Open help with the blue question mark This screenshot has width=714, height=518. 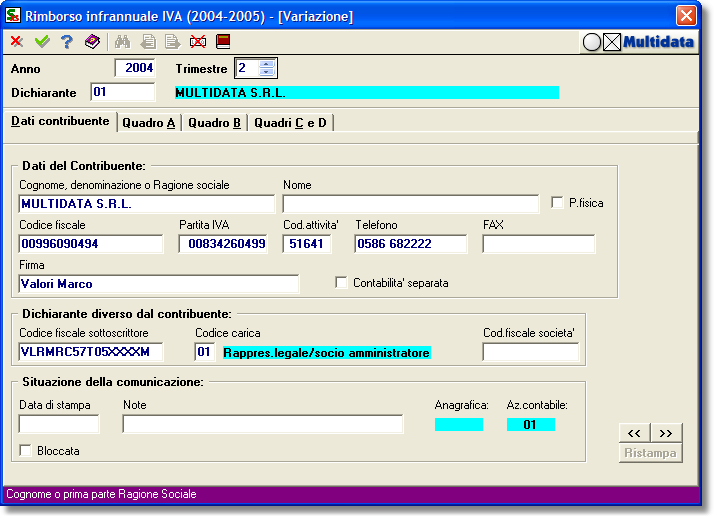point(67,41)
